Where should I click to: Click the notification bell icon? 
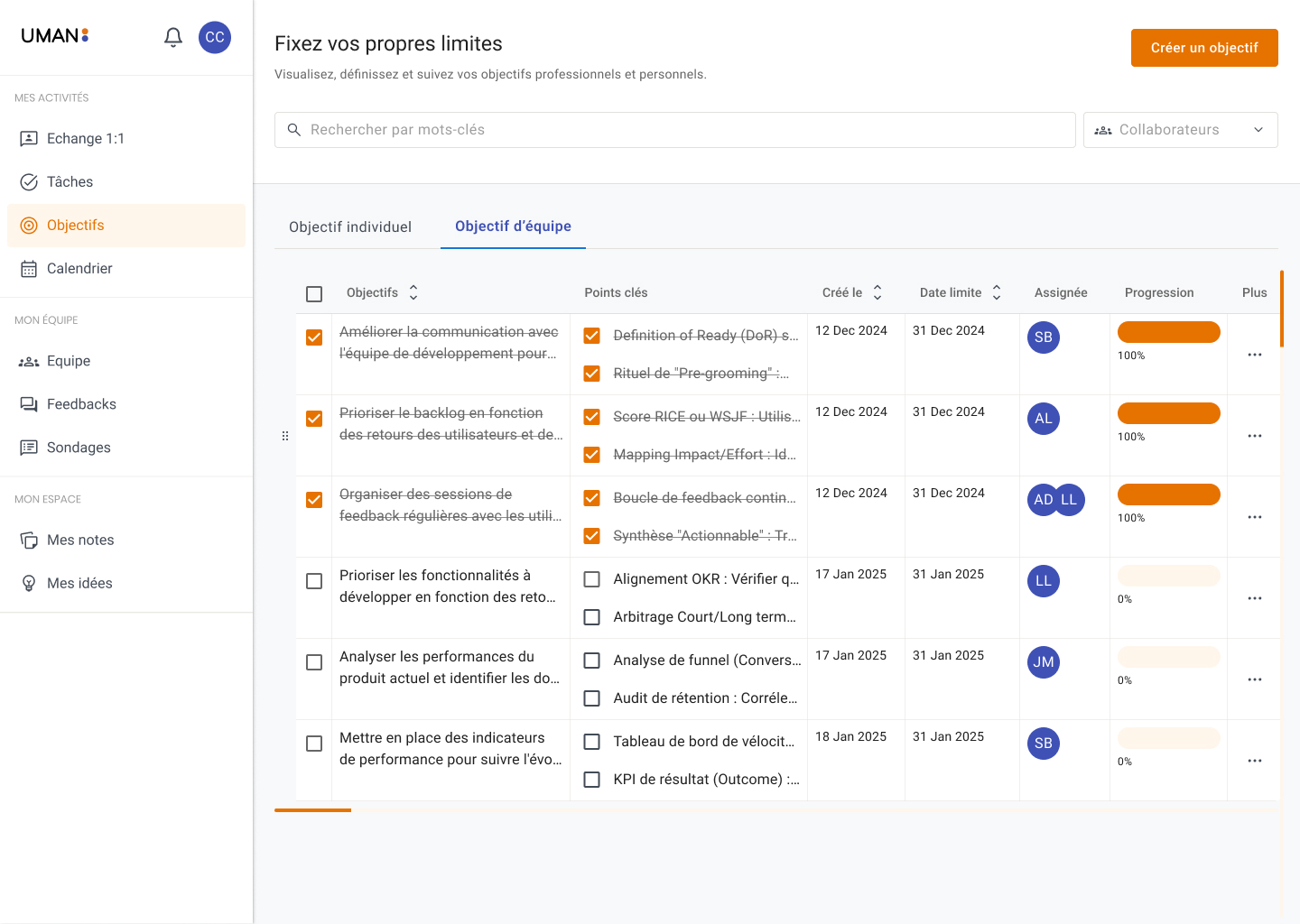click(x=172, y=37)
